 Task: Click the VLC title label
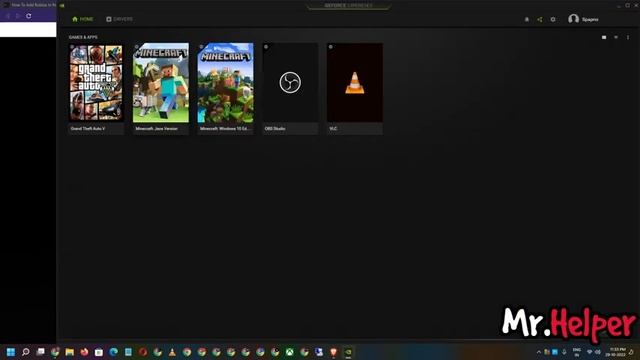[x=333, y=129]
